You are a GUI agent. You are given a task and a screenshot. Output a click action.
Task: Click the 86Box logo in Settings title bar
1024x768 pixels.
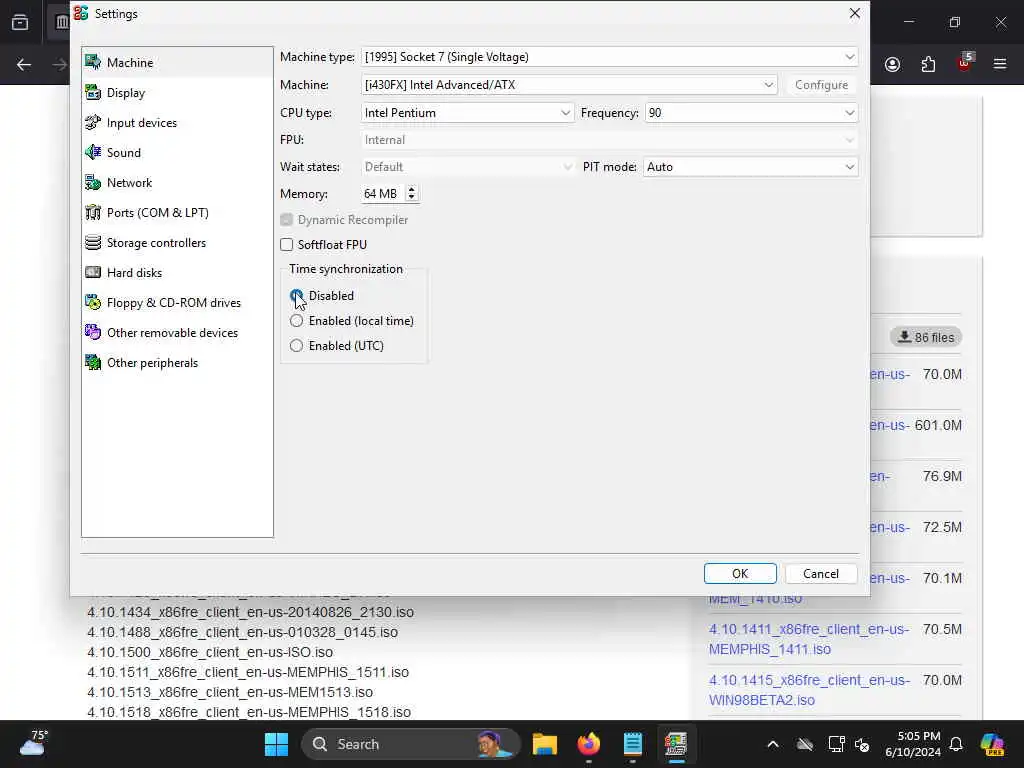[81, 13]
